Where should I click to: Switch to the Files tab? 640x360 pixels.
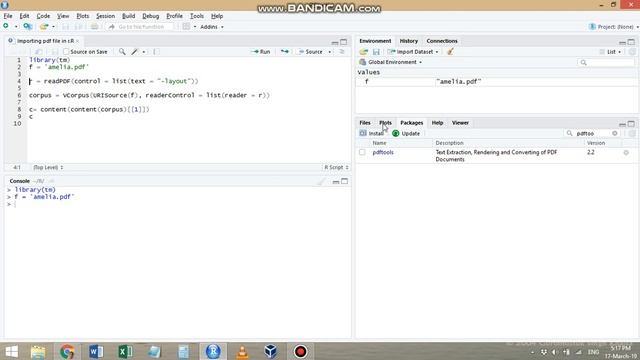tap(365, 122)
